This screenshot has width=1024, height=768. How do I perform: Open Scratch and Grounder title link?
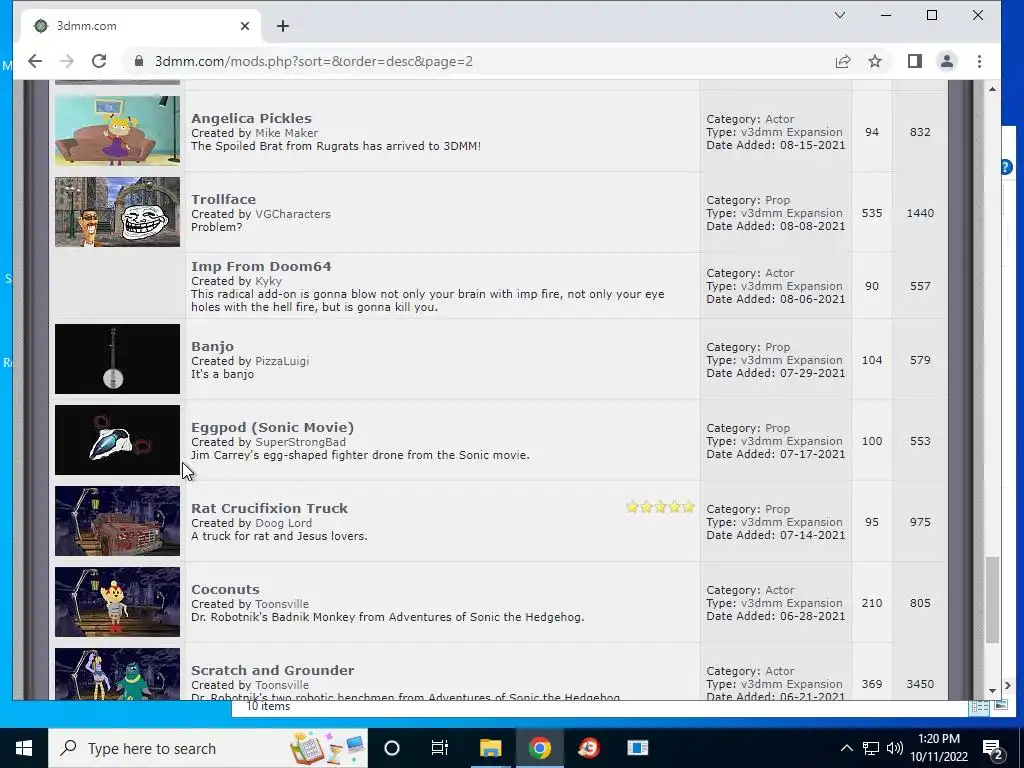(x=272, y=670)
